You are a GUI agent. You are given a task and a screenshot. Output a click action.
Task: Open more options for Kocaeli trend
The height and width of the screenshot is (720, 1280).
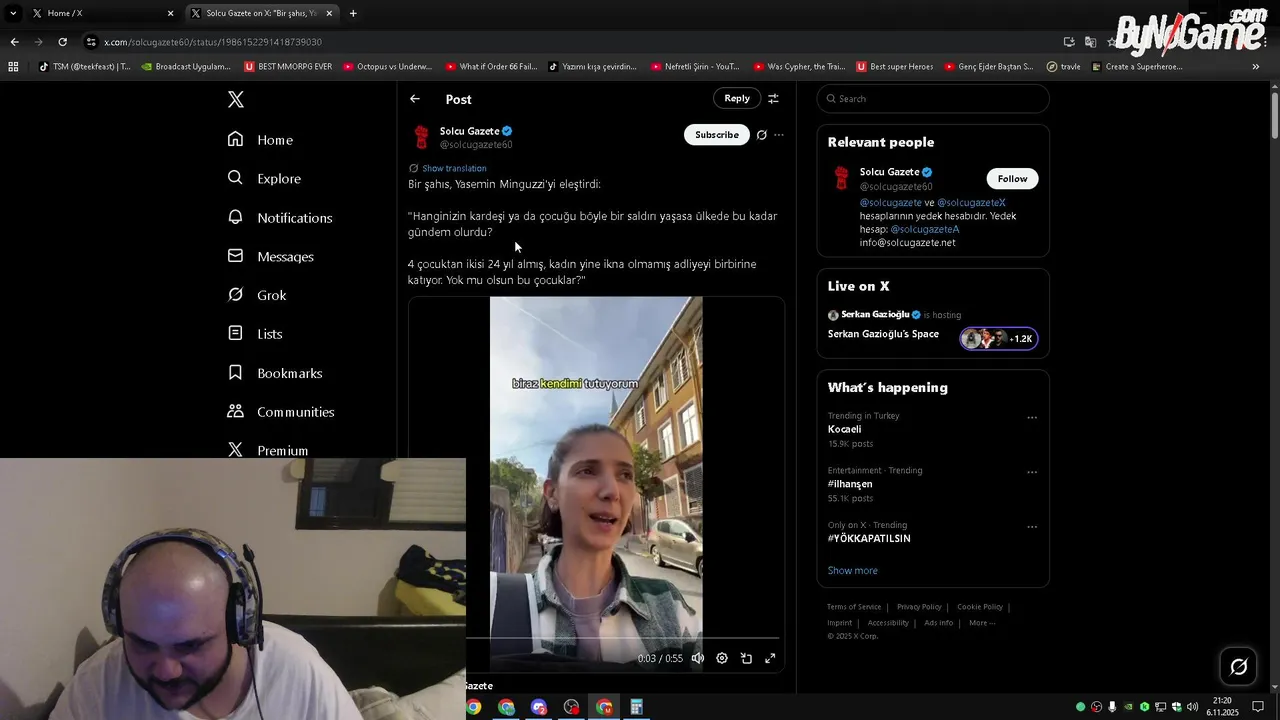(1032, 418)
